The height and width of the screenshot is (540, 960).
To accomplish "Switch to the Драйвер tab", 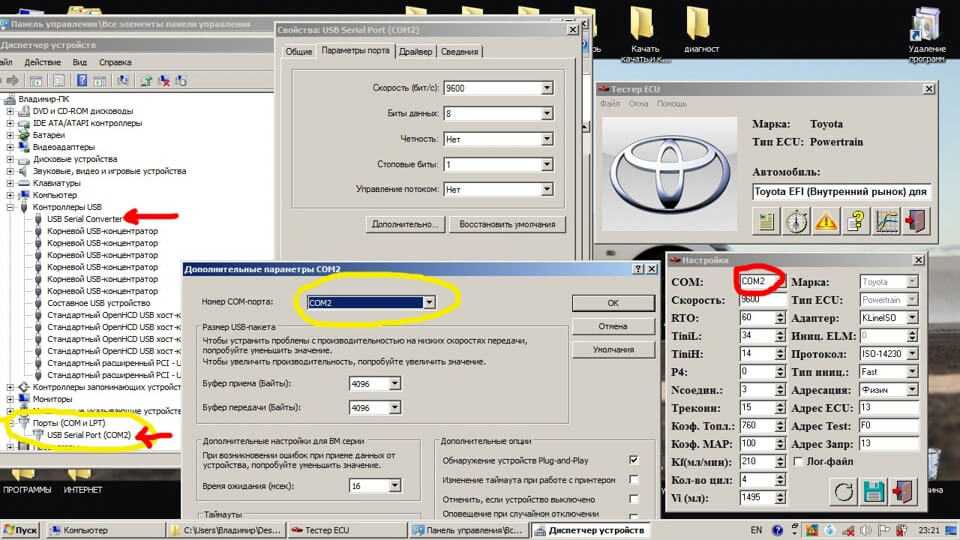I will pyautogui.click(x=414, y=52).
